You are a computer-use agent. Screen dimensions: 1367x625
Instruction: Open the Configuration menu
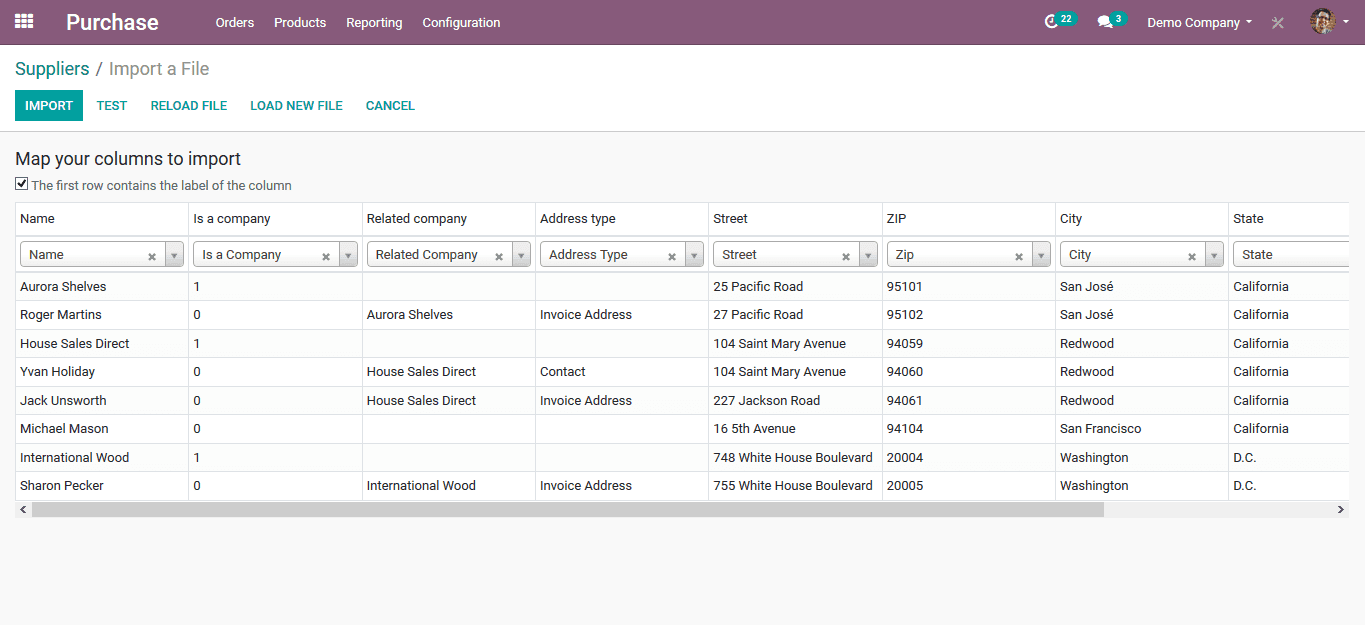point(461,22)
